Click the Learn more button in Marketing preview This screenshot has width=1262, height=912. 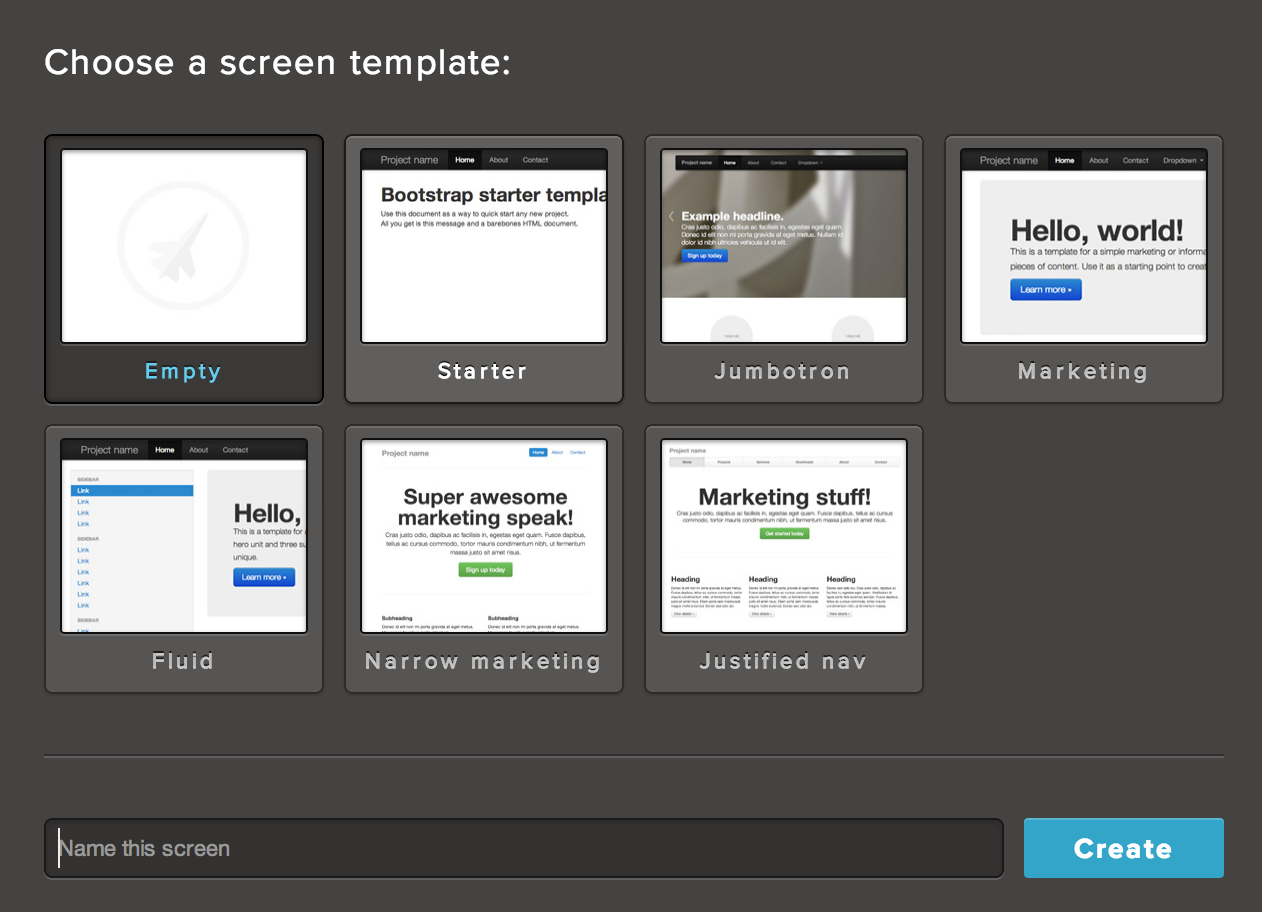(x=1046, y=290)
